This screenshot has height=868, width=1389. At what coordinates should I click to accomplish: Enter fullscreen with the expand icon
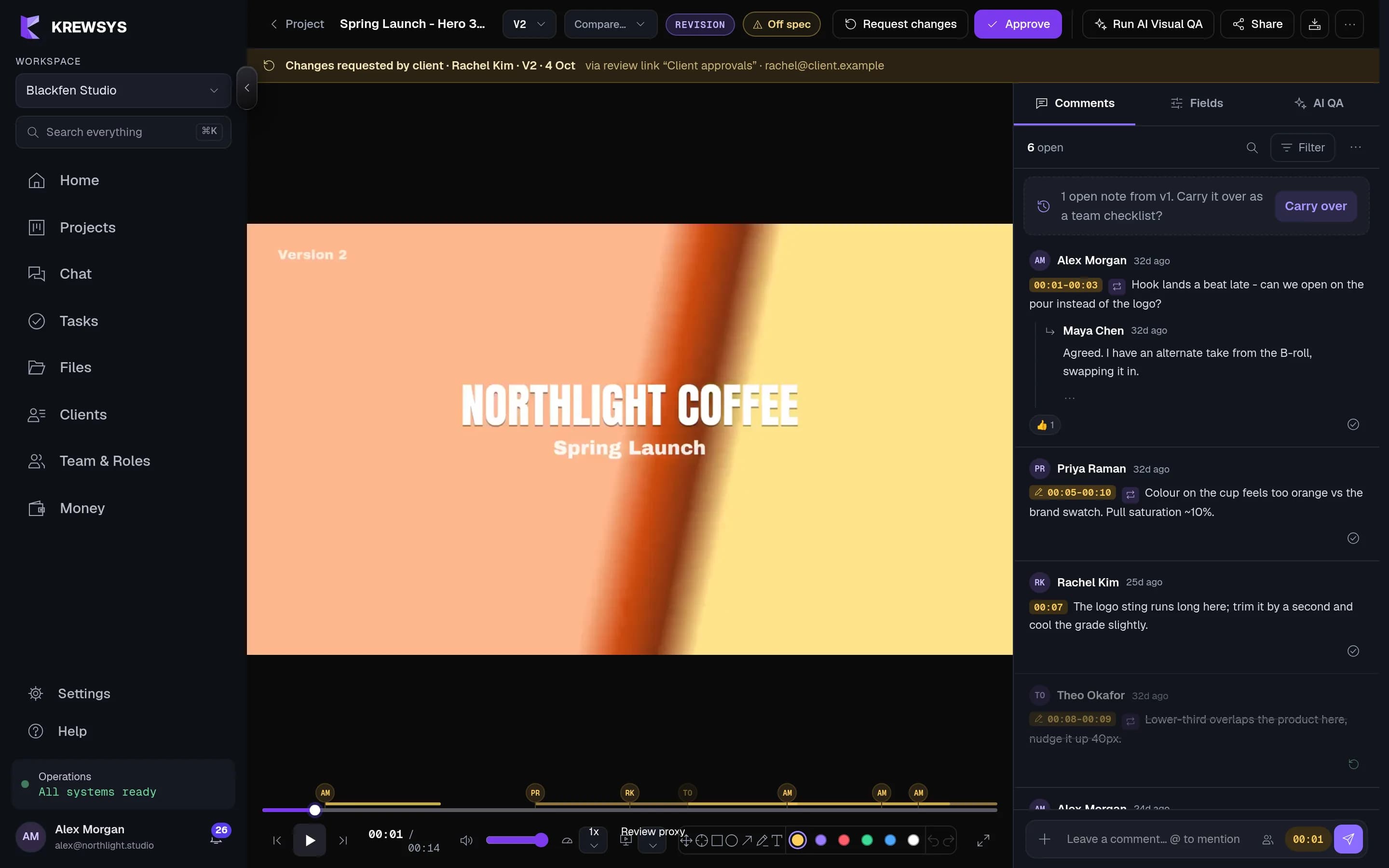(x=983, y=841)
